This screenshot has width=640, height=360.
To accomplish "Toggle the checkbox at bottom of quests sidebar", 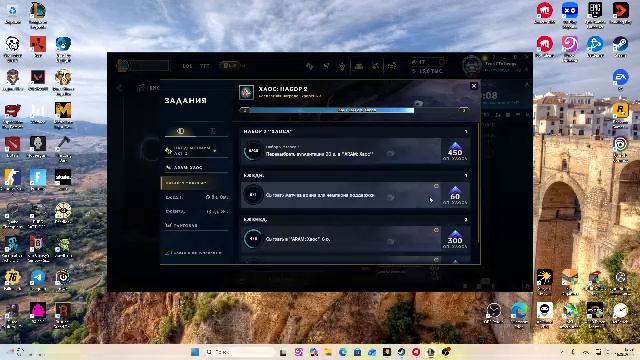I will [167, 253].
